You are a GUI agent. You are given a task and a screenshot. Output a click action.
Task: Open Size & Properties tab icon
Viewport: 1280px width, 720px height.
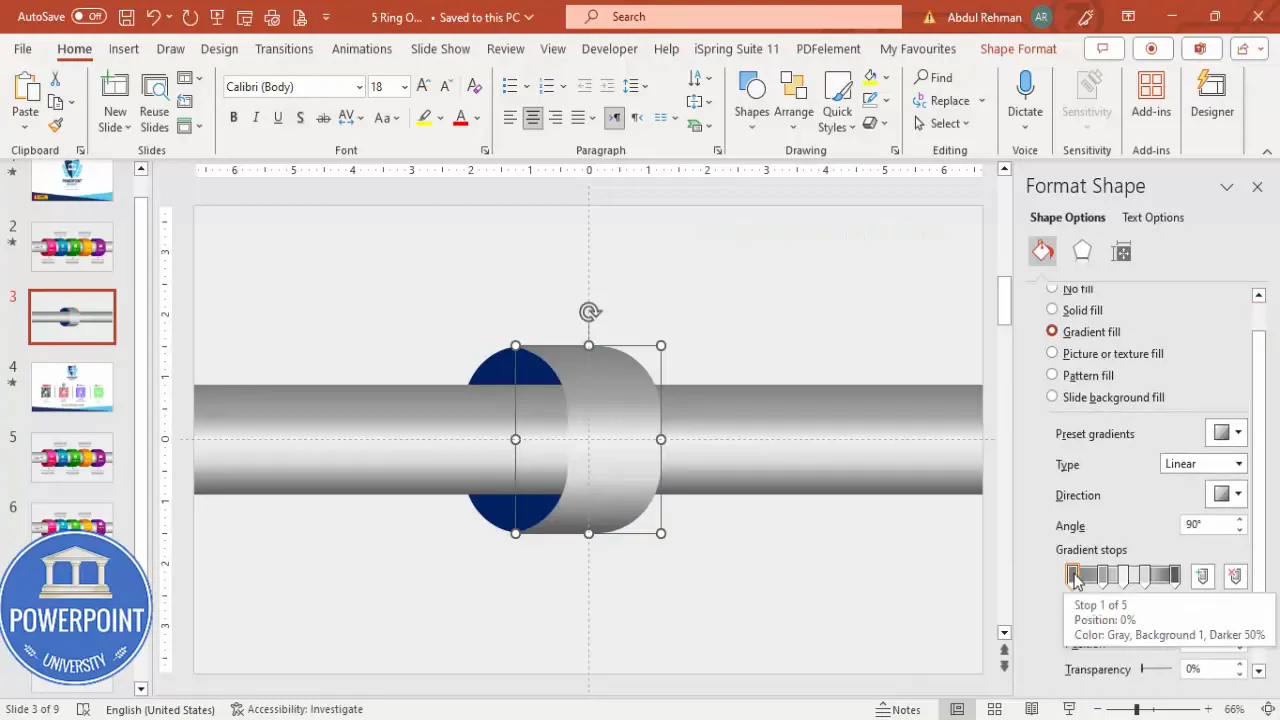[1122, 251]
